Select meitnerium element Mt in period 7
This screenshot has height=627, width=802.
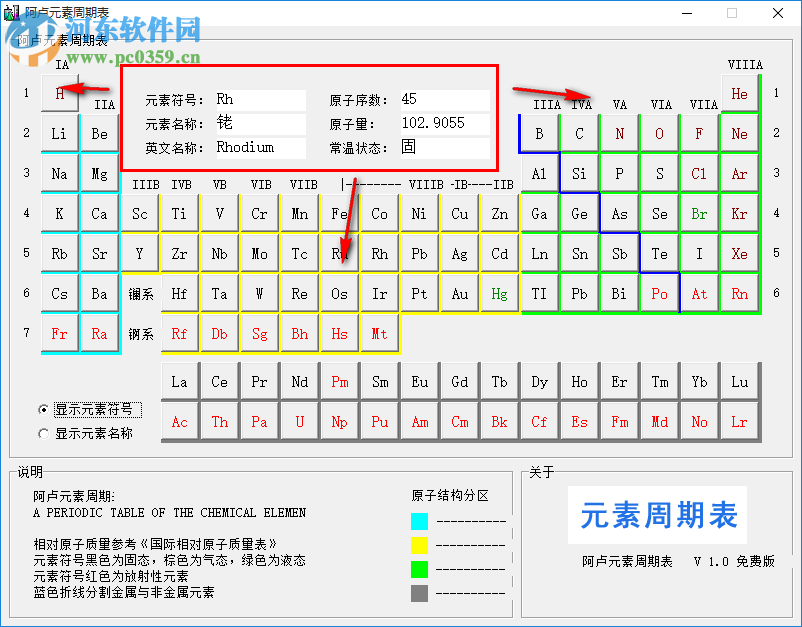(x=379, y=333)
